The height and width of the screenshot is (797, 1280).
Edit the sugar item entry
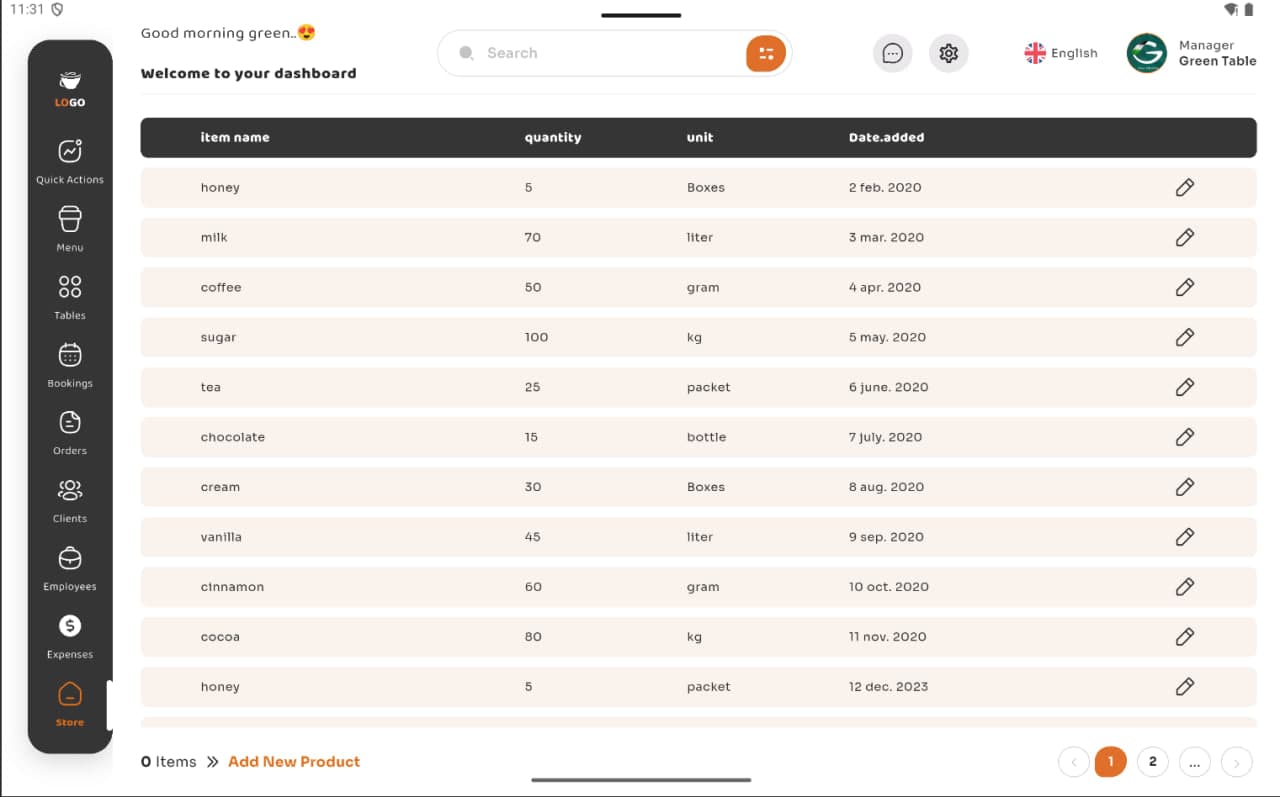(1185, 337)
